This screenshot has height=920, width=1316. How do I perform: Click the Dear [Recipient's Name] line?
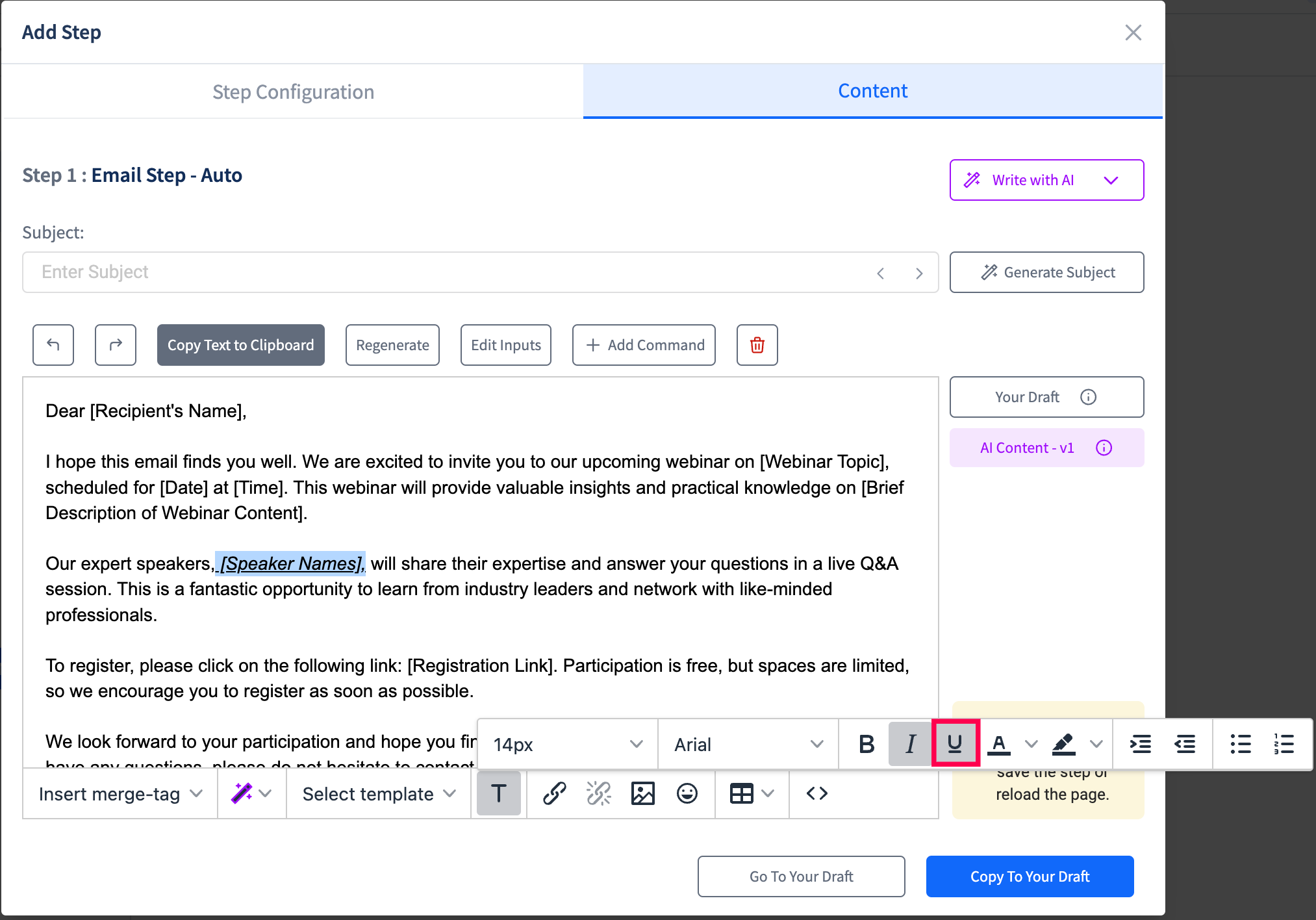pos(146,411)
